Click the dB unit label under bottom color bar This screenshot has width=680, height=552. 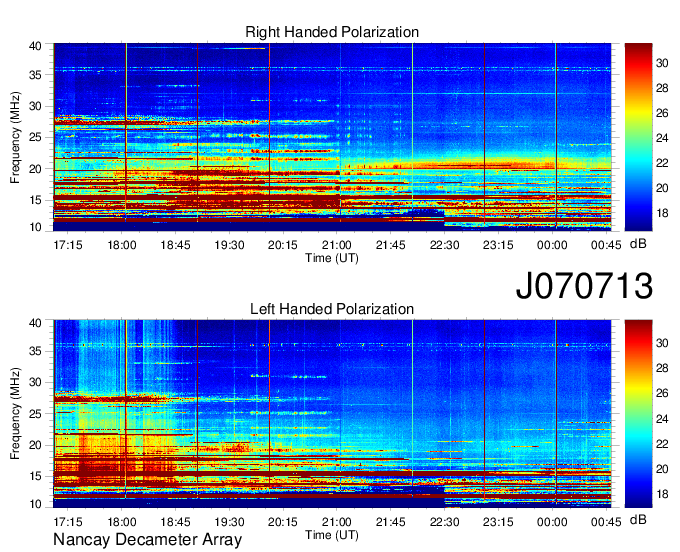coord(638,519)
